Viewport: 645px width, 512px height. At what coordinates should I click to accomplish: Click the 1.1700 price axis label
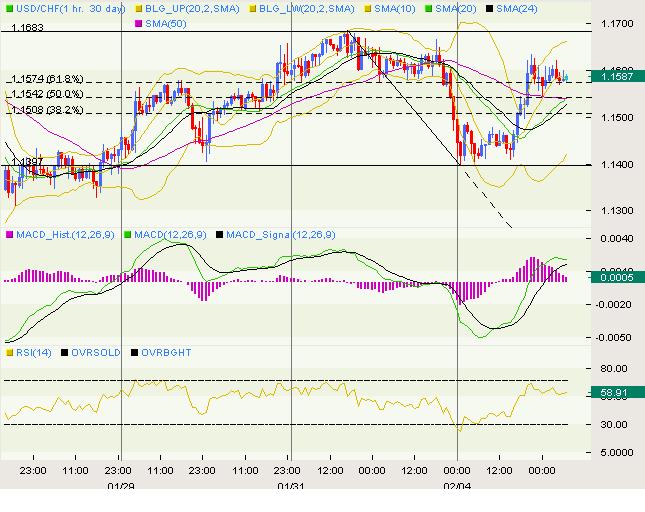tap(617, 24)
